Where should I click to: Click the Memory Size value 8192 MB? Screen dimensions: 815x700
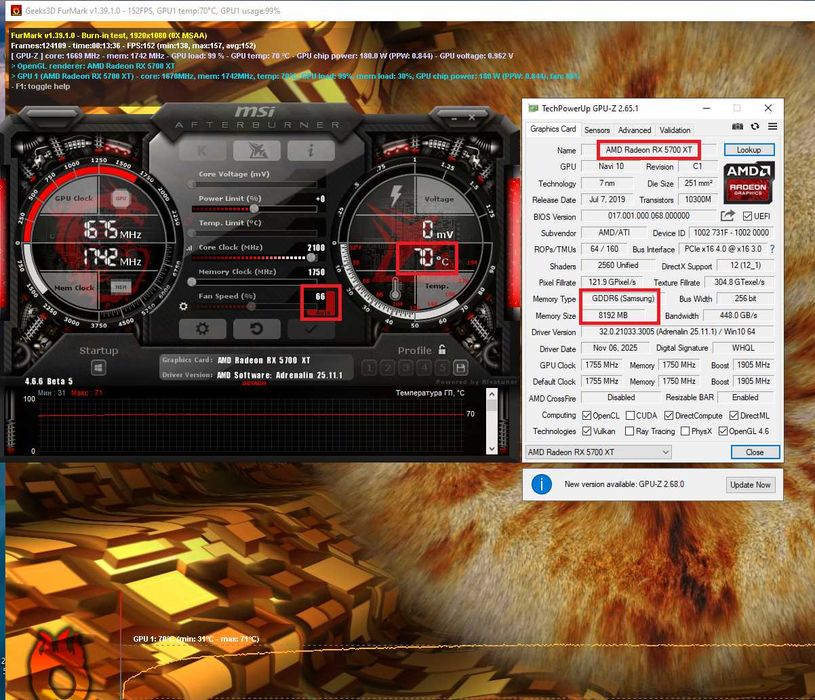coord(613,315)
